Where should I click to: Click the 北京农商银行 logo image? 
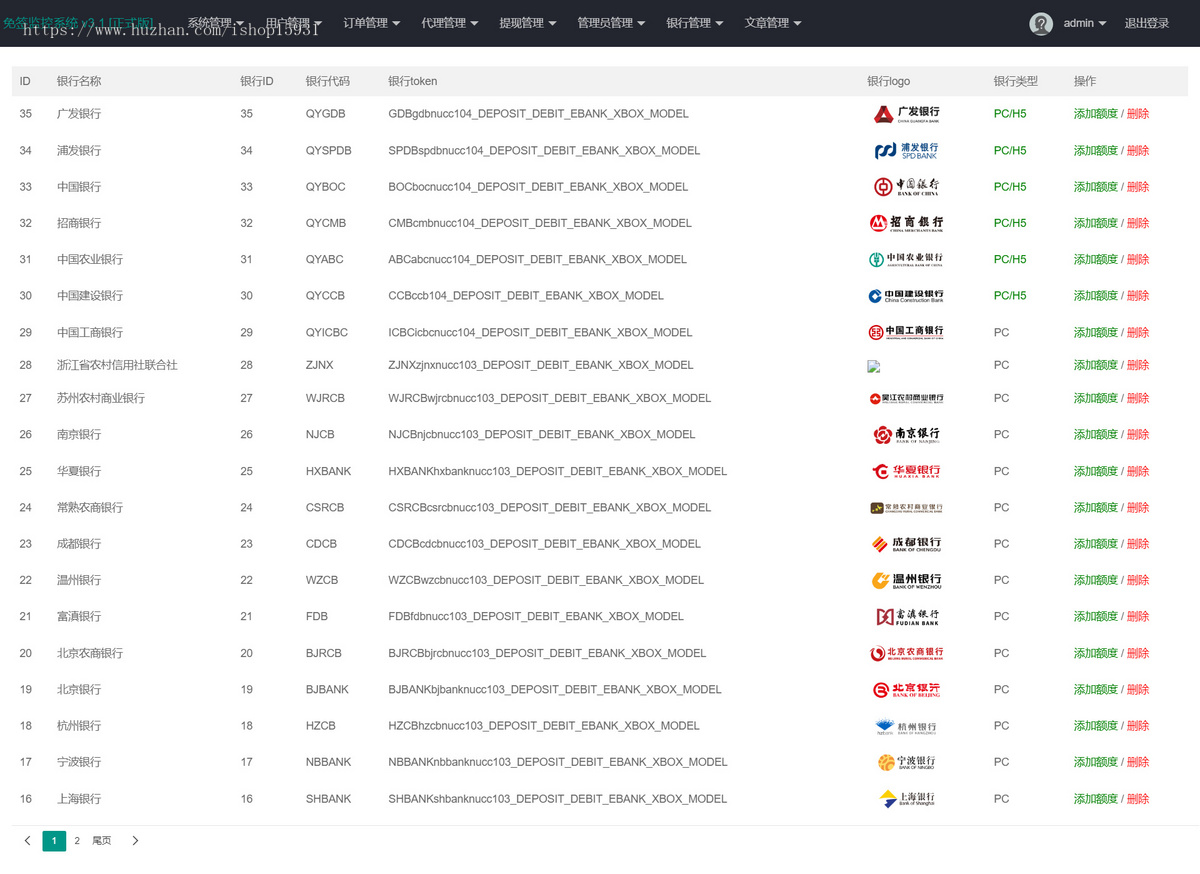[x=906, y=653]
